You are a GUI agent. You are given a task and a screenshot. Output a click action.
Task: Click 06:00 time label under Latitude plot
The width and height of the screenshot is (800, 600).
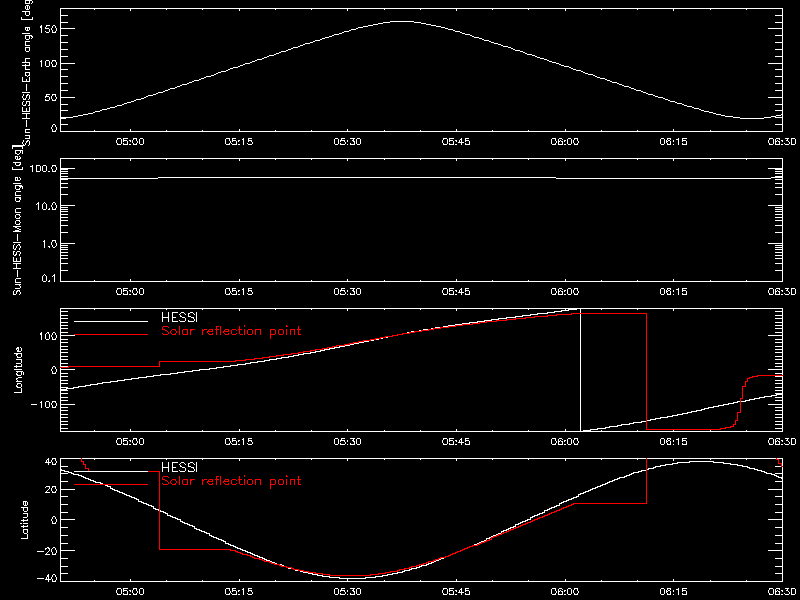point(565,592)
